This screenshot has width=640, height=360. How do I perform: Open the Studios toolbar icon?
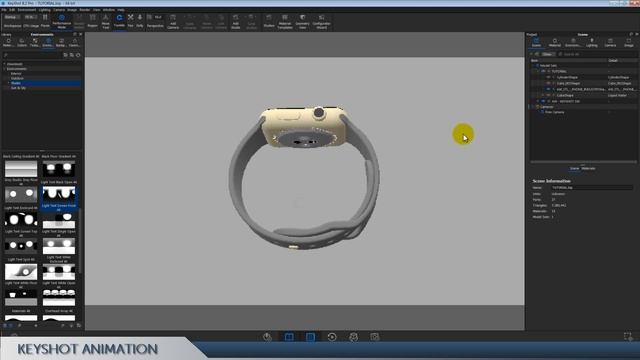point(269,21)
